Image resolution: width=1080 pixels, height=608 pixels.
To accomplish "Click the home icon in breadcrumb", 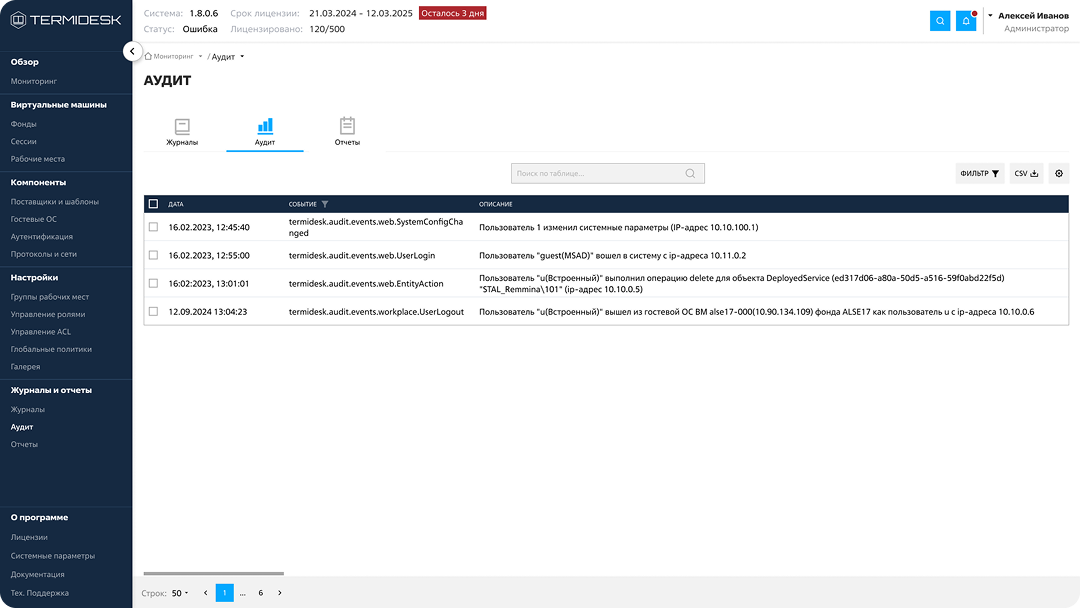I will click(148, 57).
